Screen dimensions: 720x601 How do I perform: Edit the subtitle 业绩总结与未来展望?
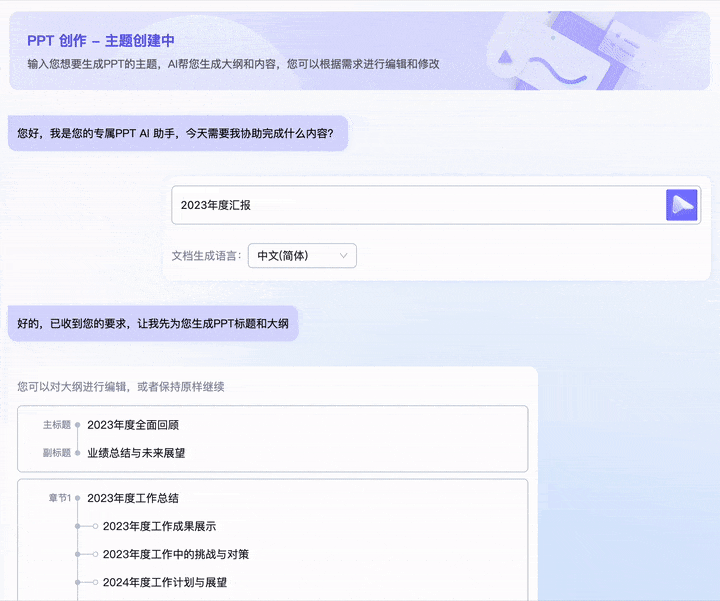[x=136, y=453]
